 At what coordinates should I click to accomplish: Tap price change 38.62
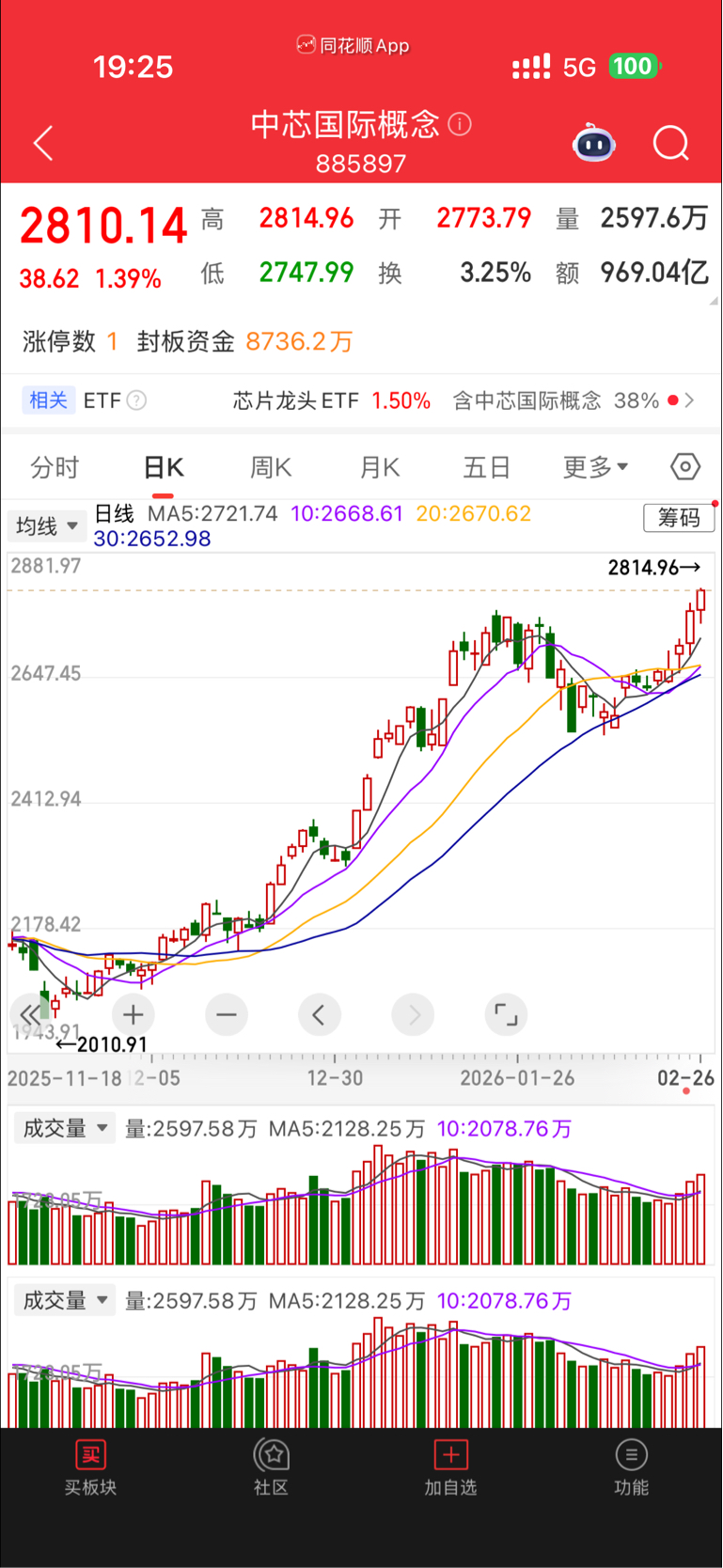click(49, 279)
